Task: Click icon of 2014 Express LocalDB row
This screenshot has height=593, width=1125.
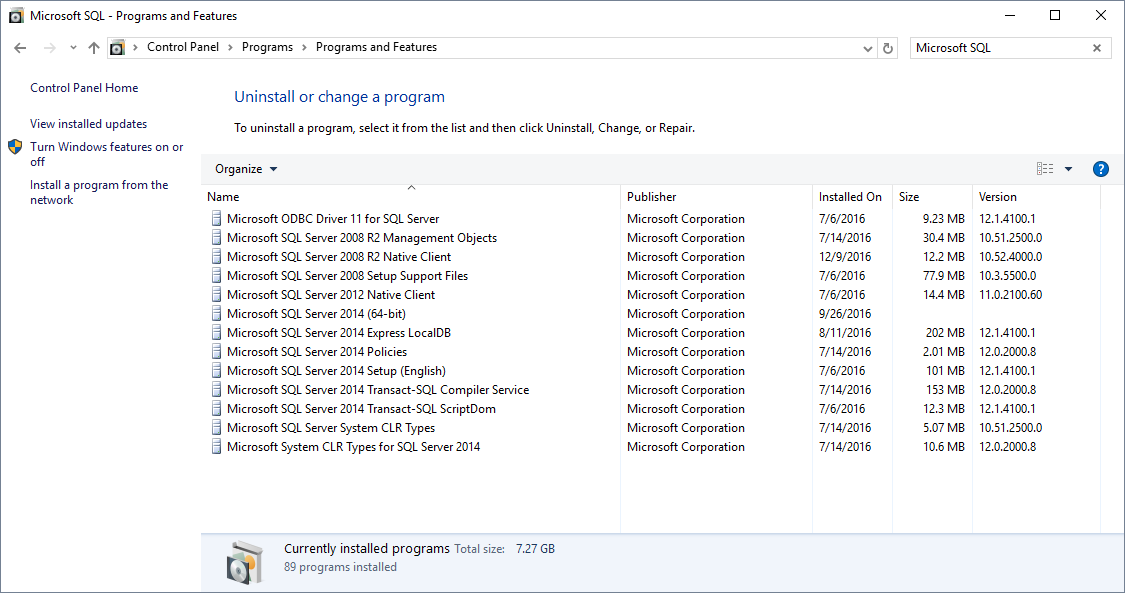Action: pyautogui.click(x=216, y=333)
